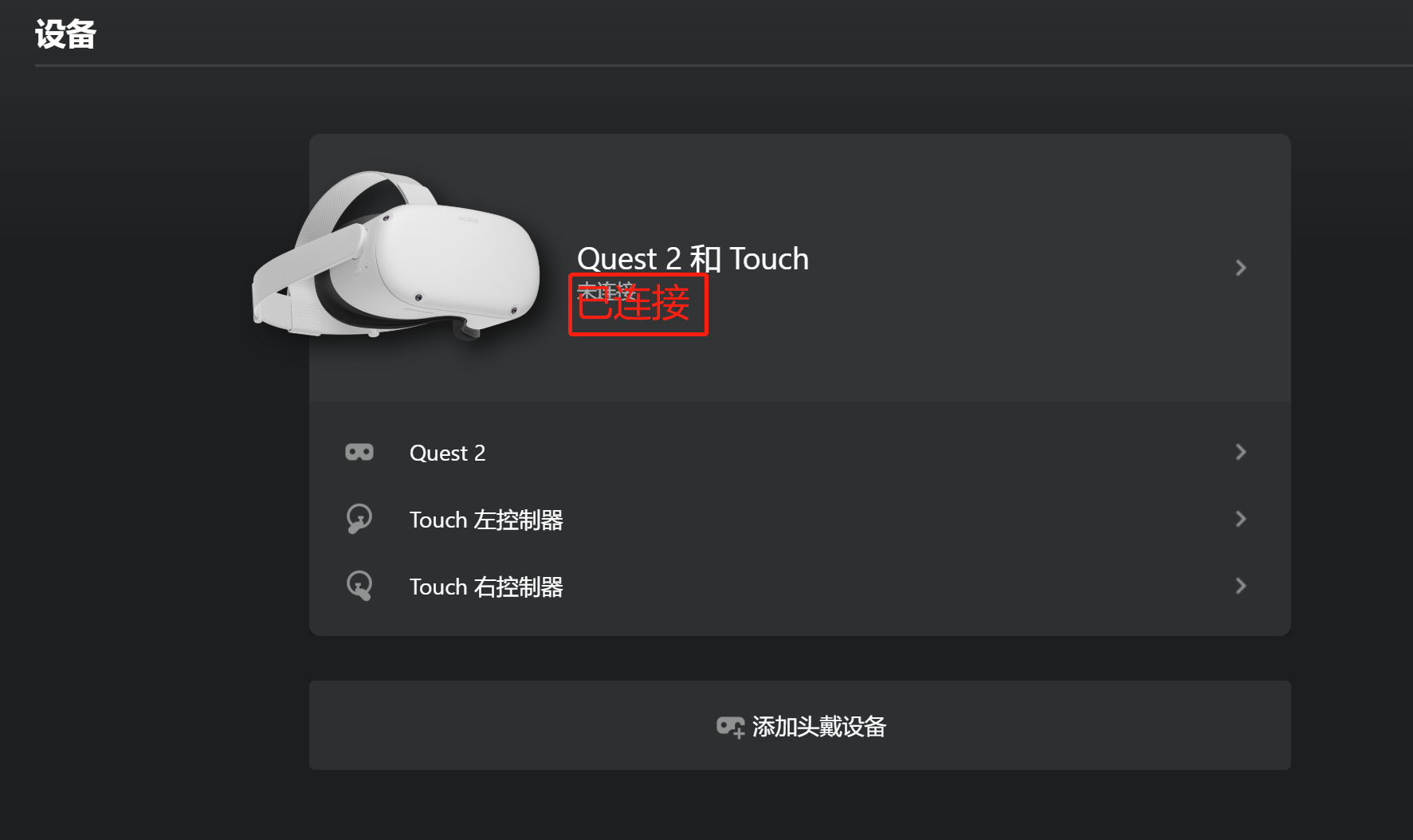Viewport: 1413px width, 840px height.
Task: Click the Quest 2 goggles glyph in the list
Action: (x=359, y=452)
